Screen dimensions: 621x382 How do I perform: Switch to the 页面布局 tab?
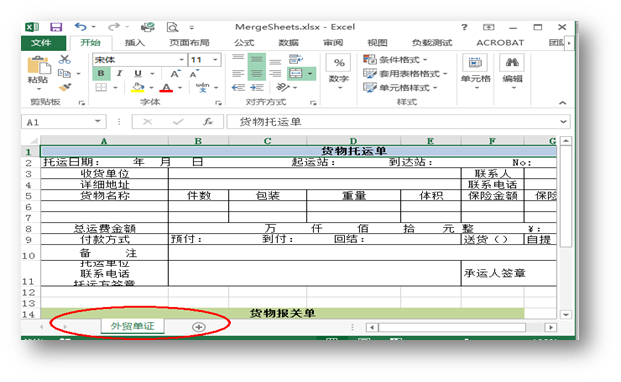coord(189,42)
